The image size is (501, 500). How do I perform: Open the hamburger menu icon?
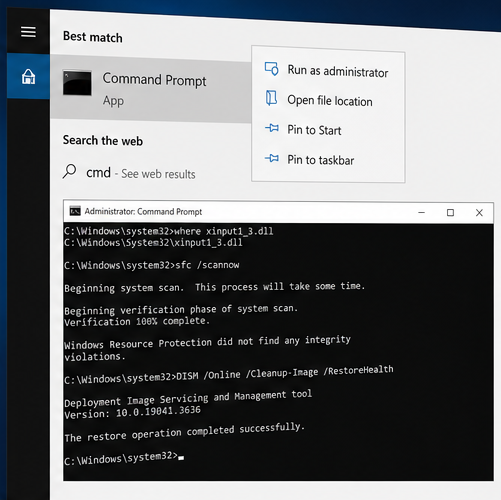coord(28,32)
